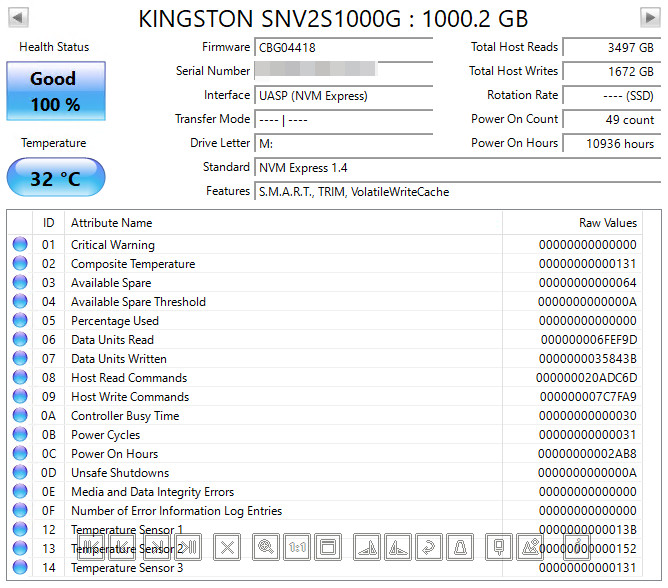
Task: Click the status orb for Data Units Read
Action: coord(20,339)
